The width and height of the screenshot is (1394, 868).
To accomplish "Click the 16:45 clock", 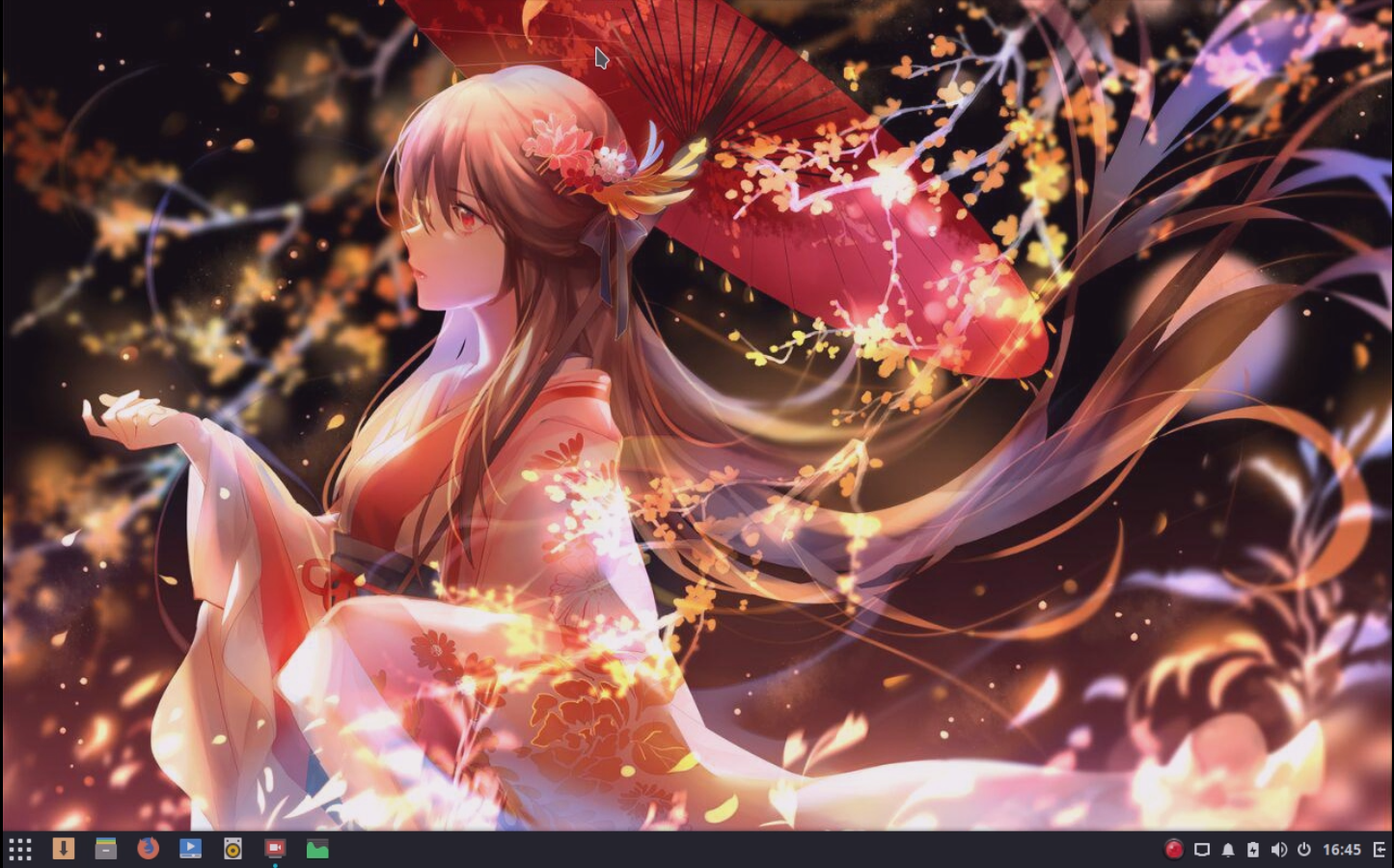I will [1342, 850].
